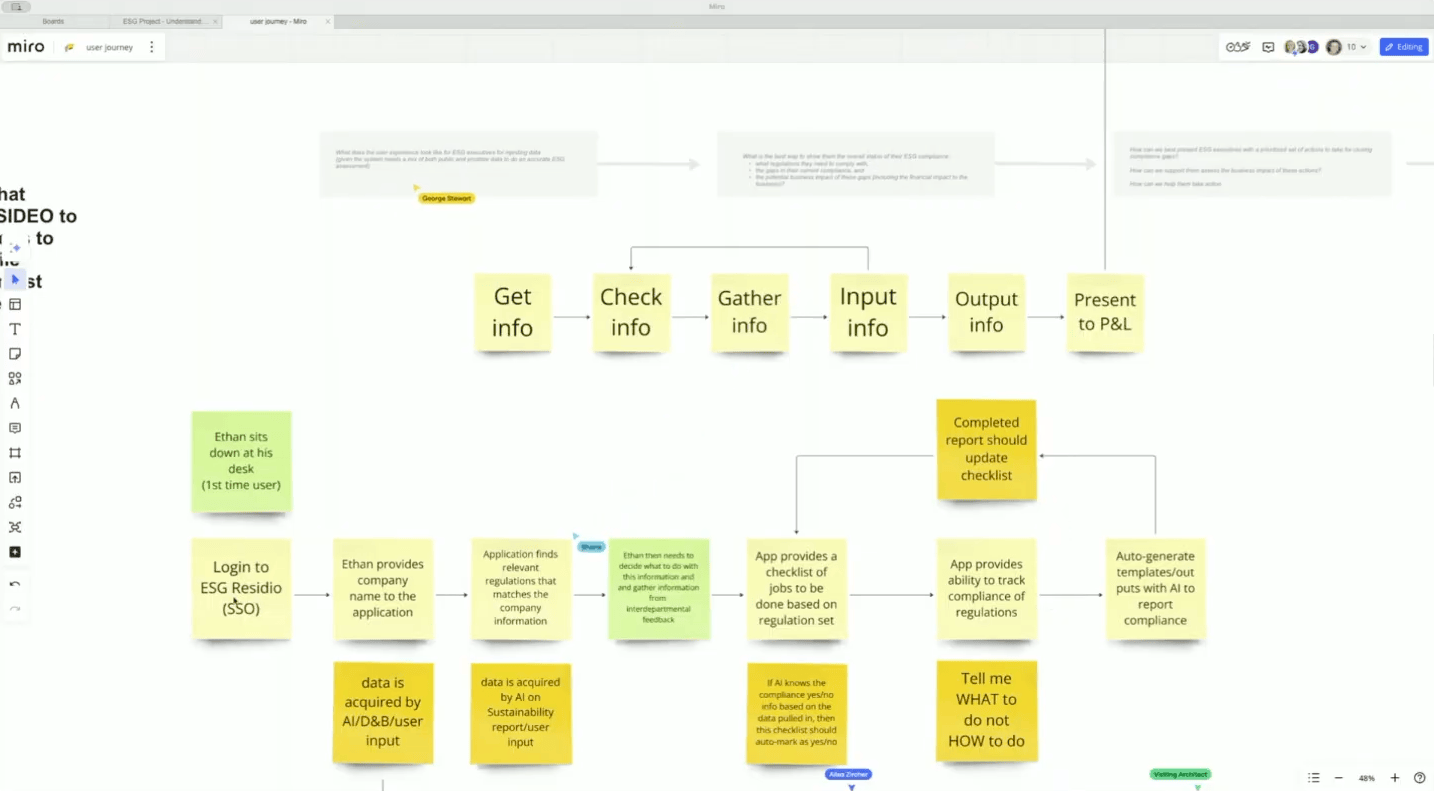Screen dimensions: 1434x791
Task: Open the Miro AI sparkle tool
Action: [15, 248]
